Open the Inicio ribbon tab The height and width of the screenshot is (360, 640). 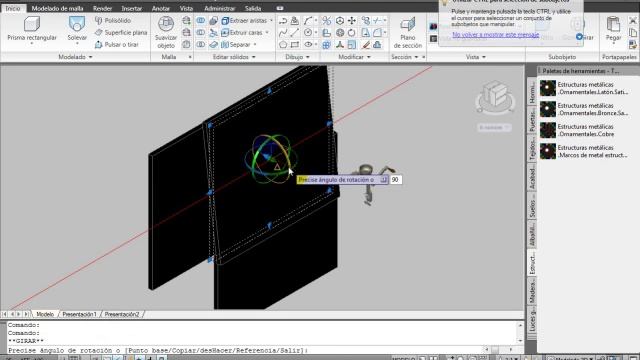click(13, 8)
